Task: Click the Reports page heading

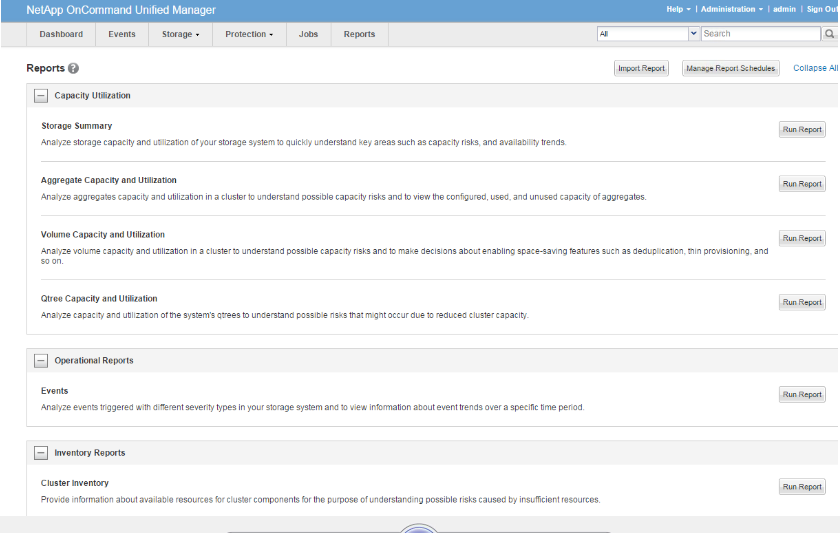Action: (46, 68)
